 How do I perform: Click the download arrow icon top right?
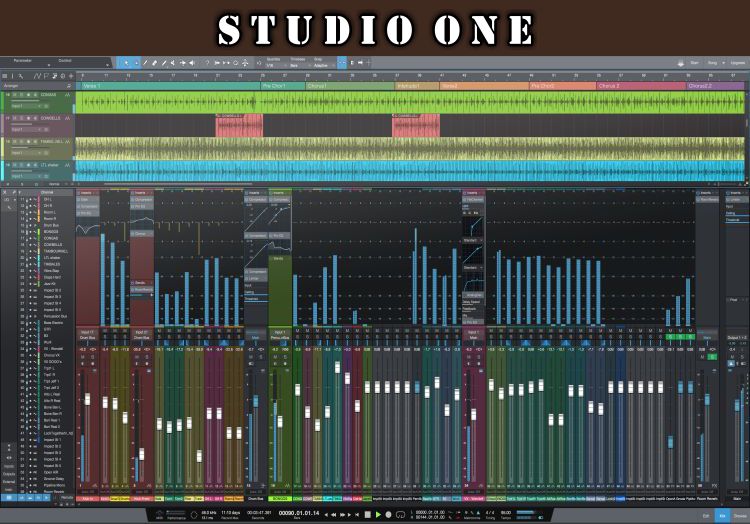point(681,63)
